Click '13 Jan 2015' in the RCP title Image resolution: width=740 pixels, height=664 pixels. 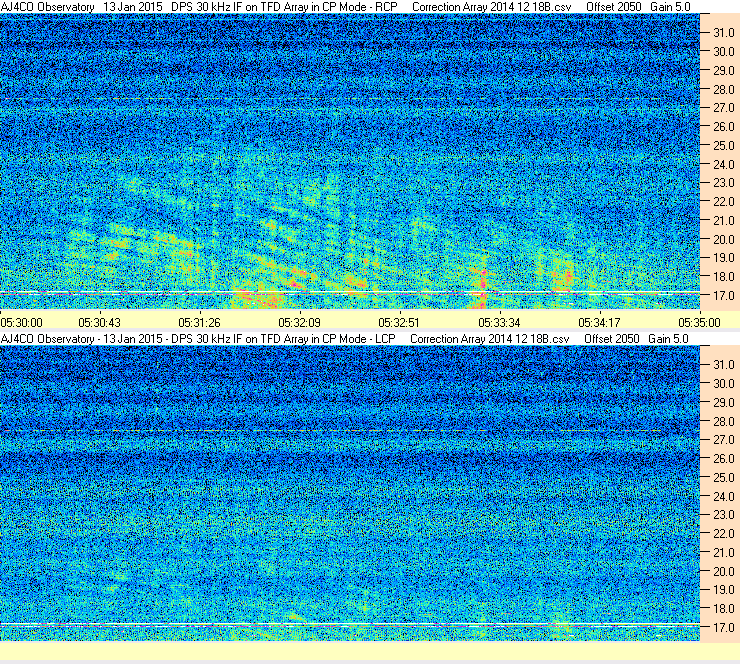click(x=133, y=7)
